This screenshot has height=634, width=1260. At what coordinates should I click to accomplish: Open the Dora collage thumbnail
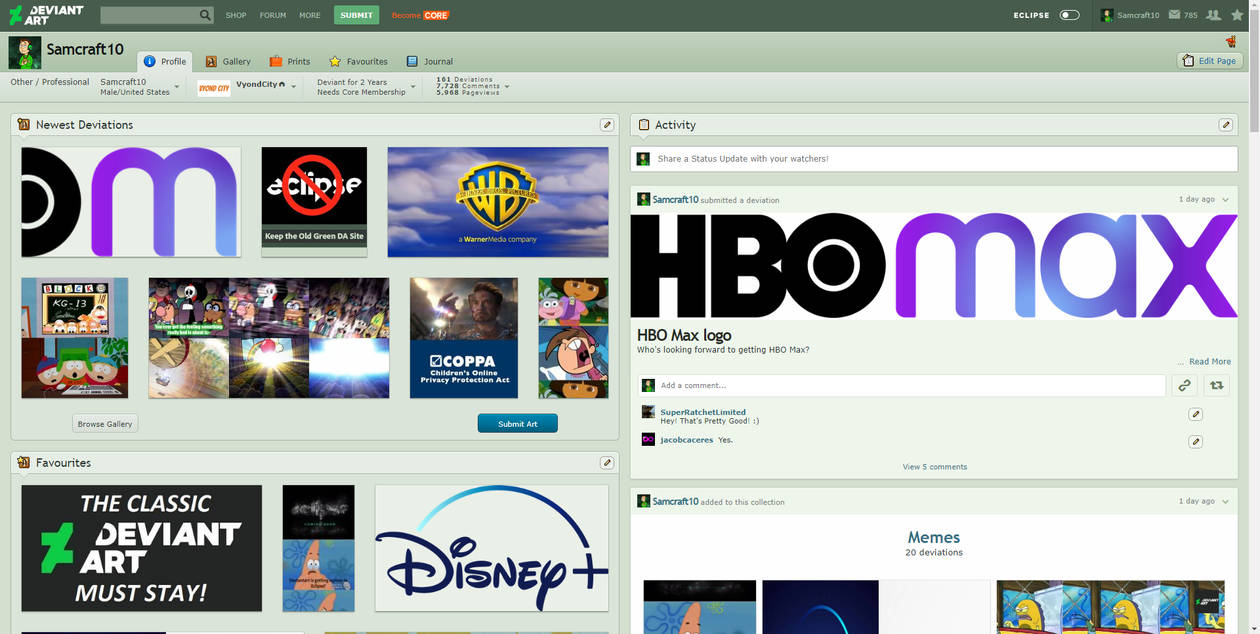point(573,338)
